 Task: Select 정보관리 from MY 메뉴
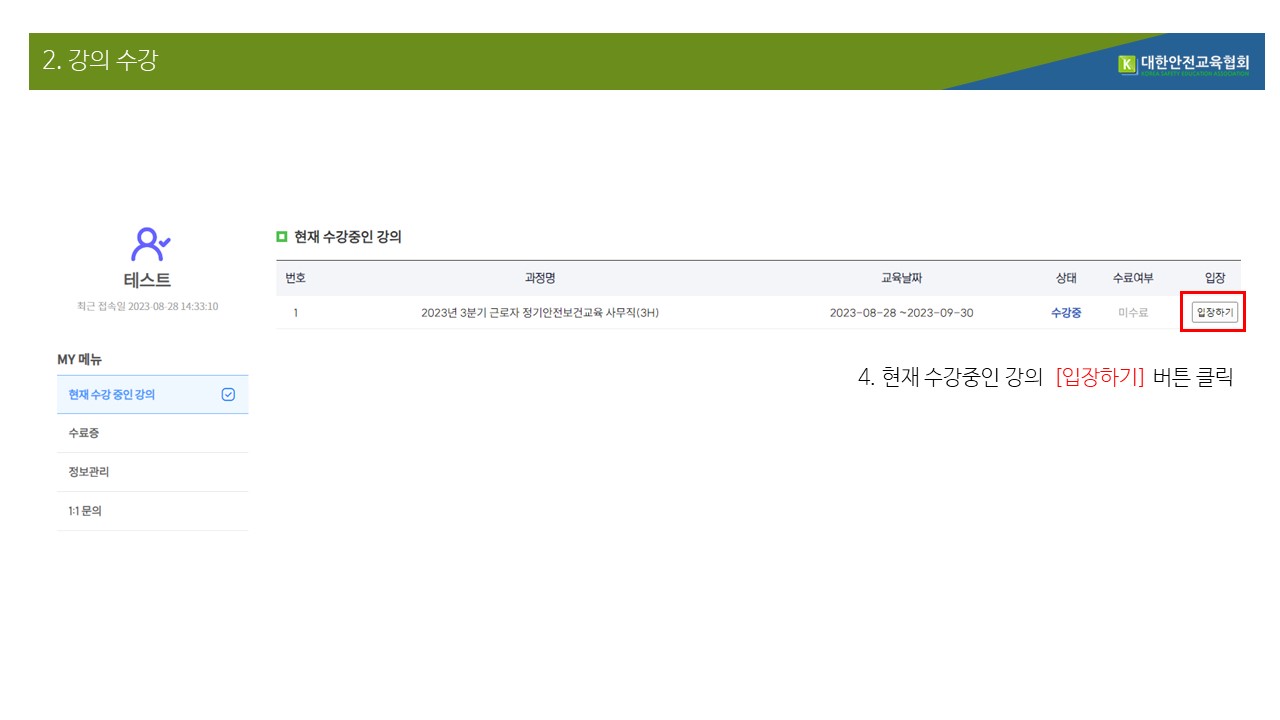(x=89, y=472)
